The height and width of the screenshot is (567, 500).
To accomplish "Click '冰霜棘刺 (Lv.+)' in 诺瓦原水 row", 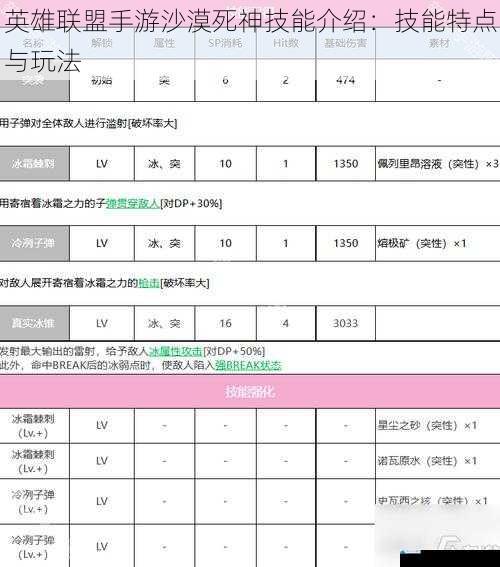I will tap(33, 461).
